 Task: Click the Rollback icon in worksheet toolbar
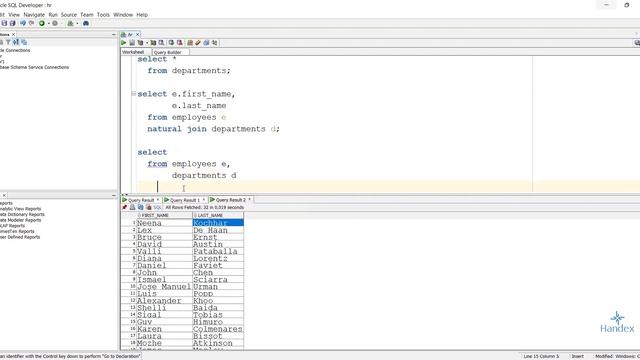[x=180, y=43]
